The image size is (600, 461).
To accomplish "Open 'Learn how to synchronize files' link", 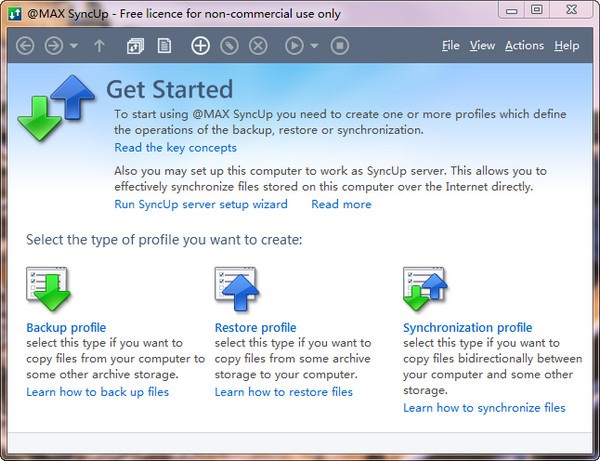I will click(x=484, y=407).
